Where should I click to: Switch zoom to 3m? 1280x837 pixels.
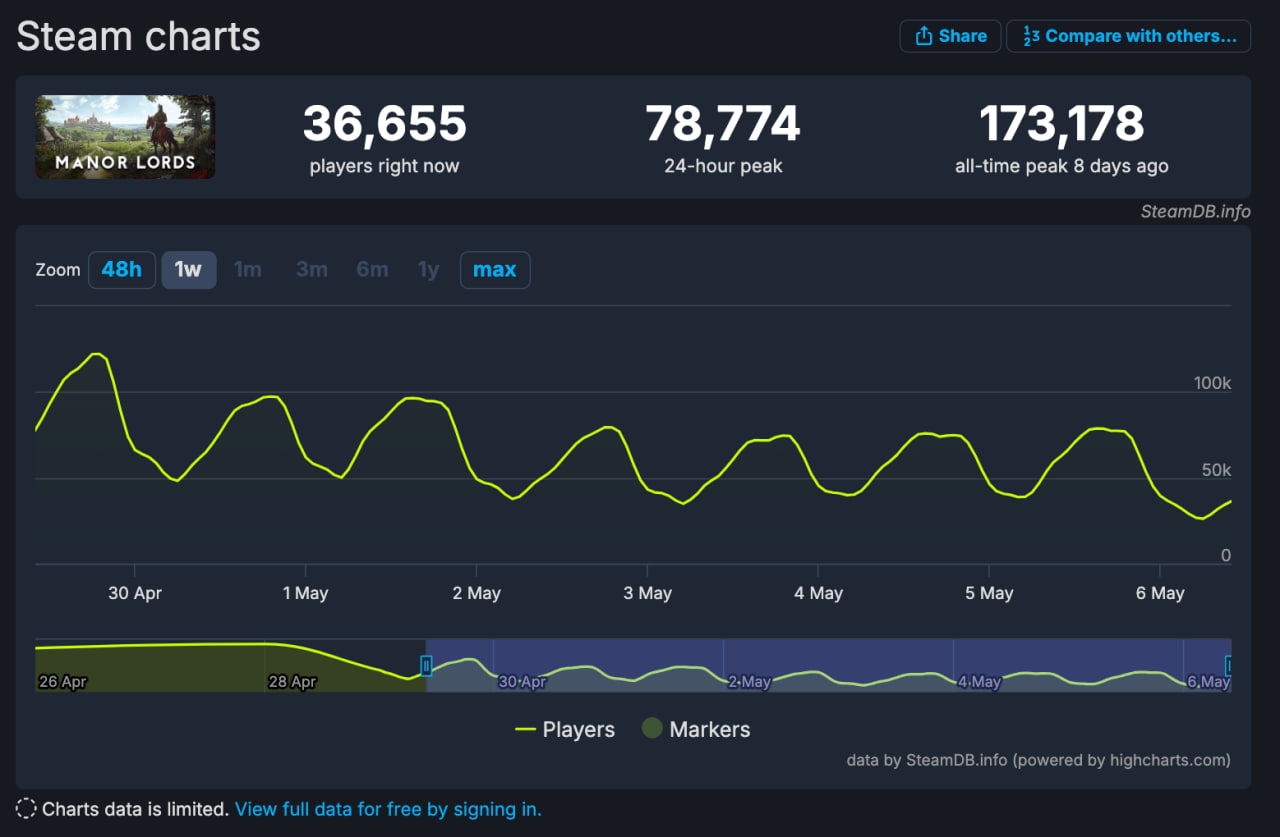(312, 270)
